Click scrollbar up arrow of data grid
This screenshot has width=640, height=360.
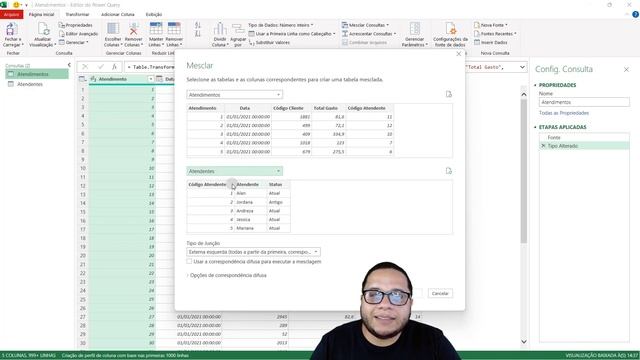pyautogui.click(x=524, y=95)
